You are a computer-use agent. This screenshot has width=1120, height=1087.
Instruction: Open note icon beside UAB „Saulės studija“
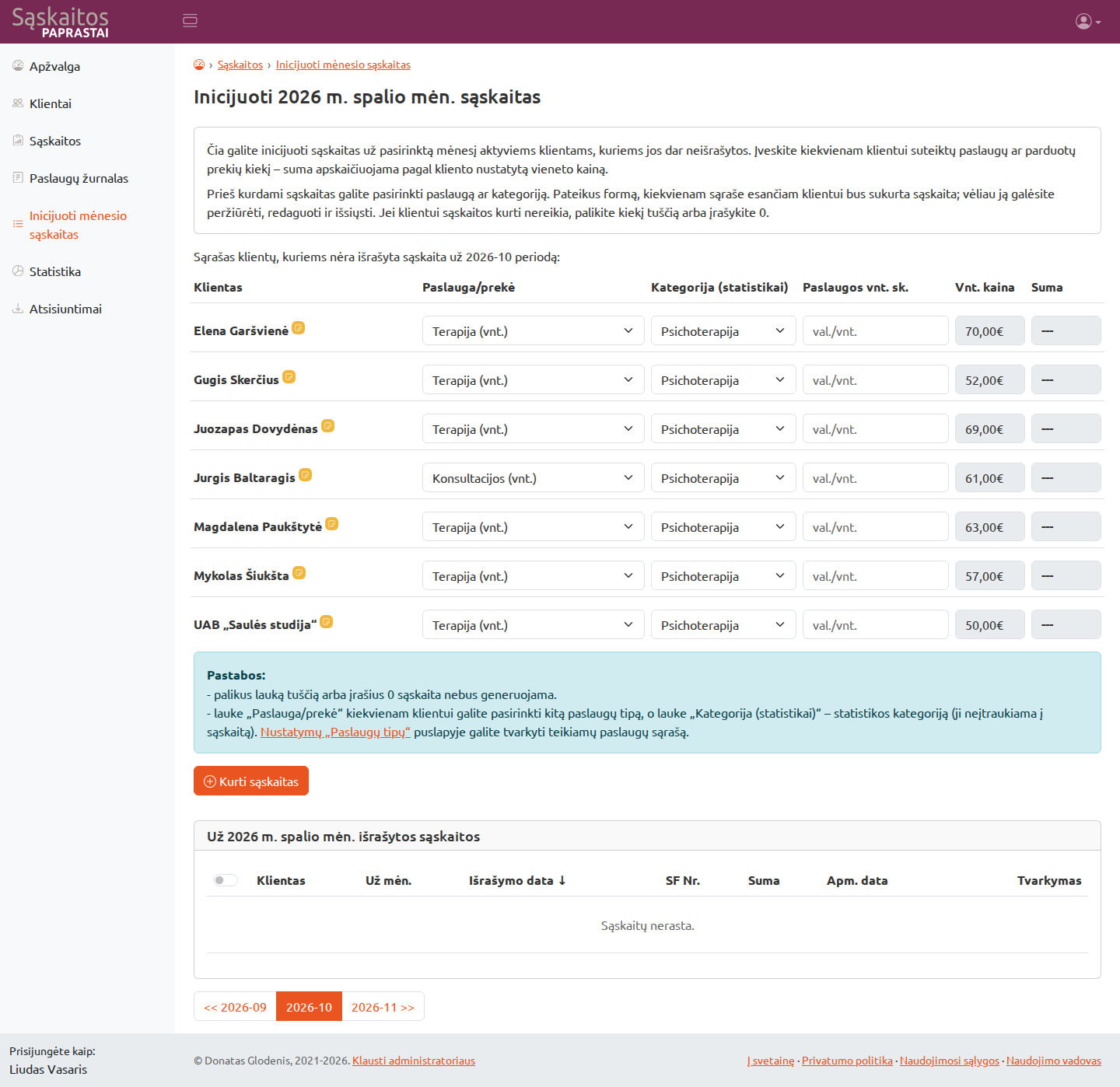pyautogui.click(x=327, y=622)
